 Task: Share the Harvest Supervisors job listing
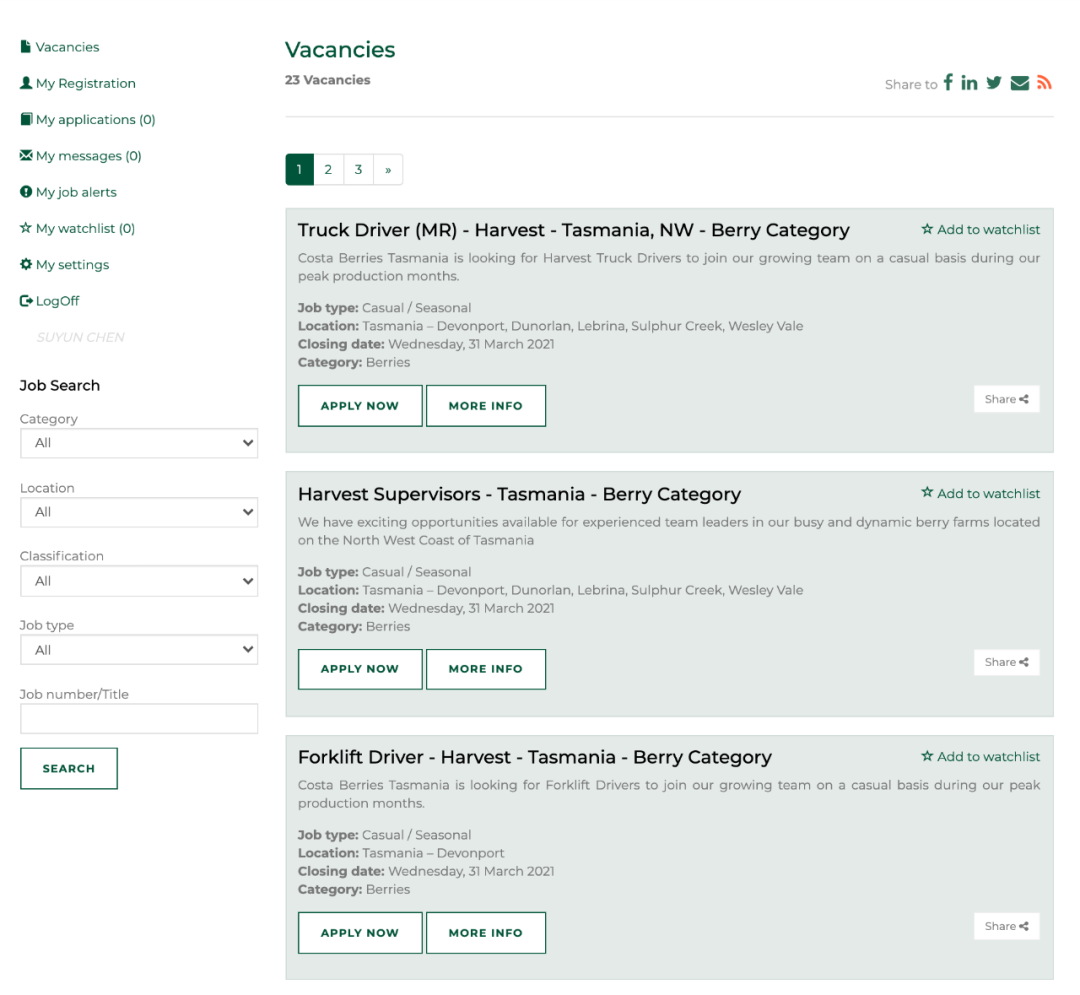(1006, 662)
